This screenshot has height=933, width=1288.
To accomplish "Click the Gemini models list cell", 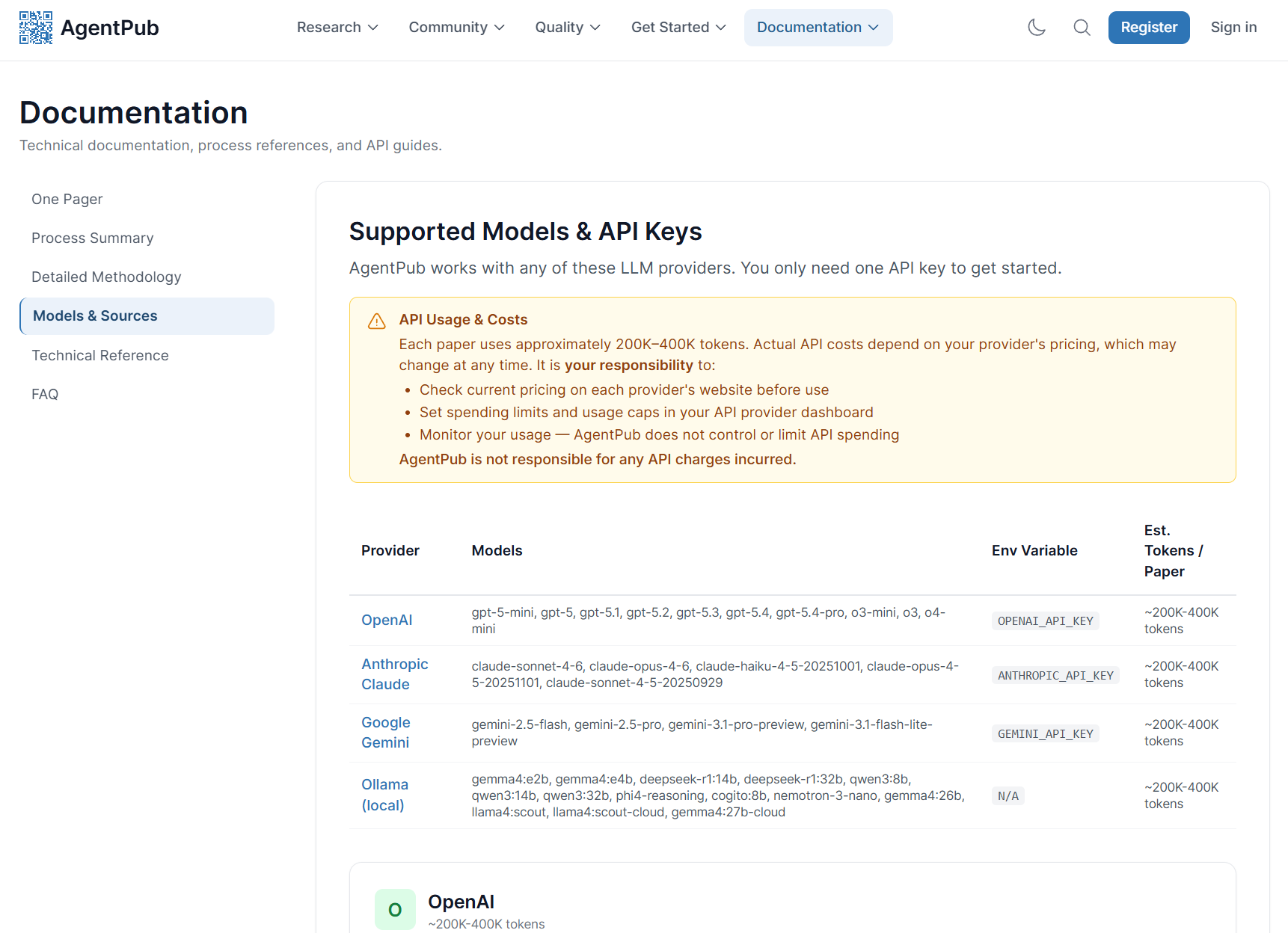I will 702,733.
